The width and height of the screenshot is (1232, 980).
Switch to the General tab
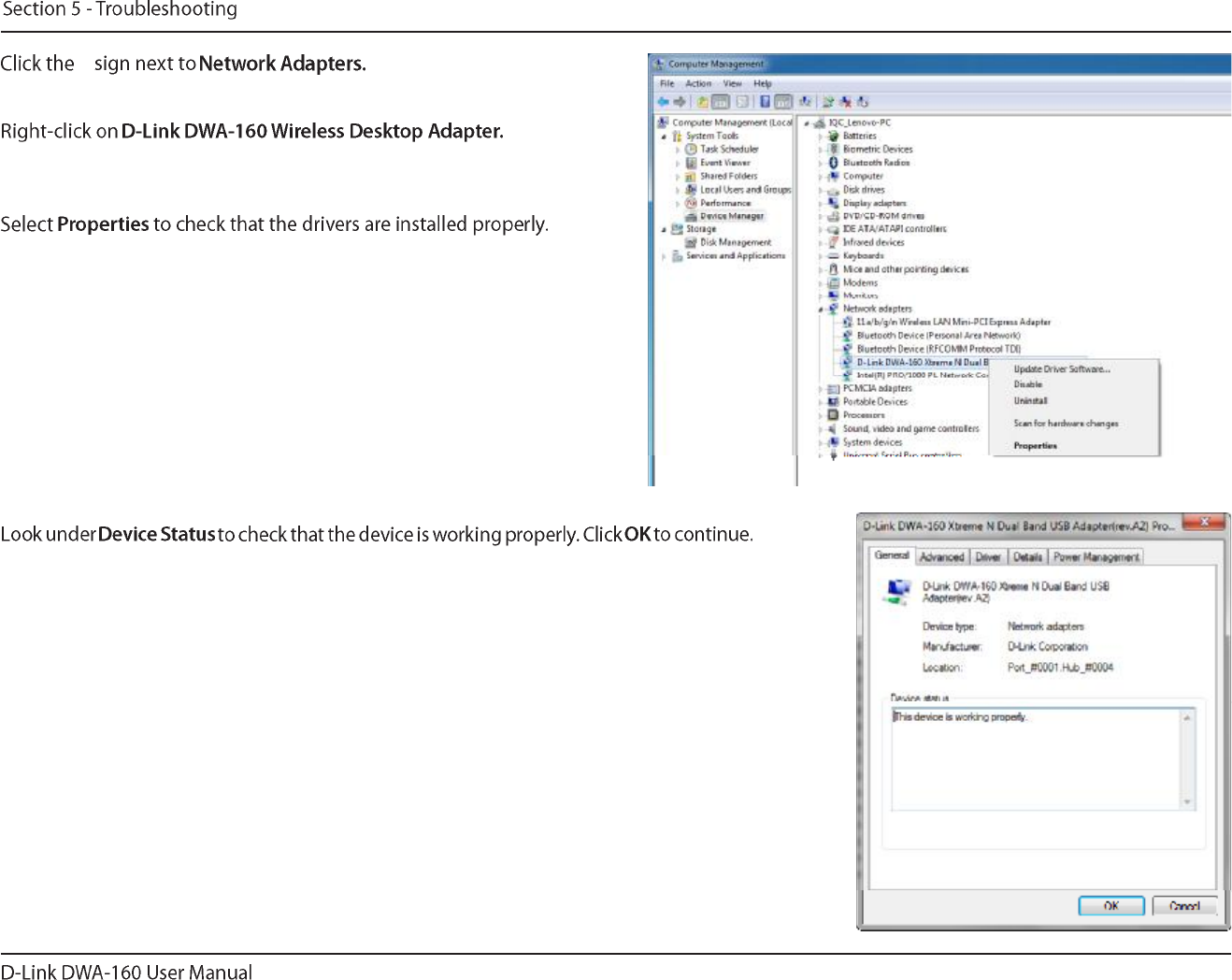892,555
